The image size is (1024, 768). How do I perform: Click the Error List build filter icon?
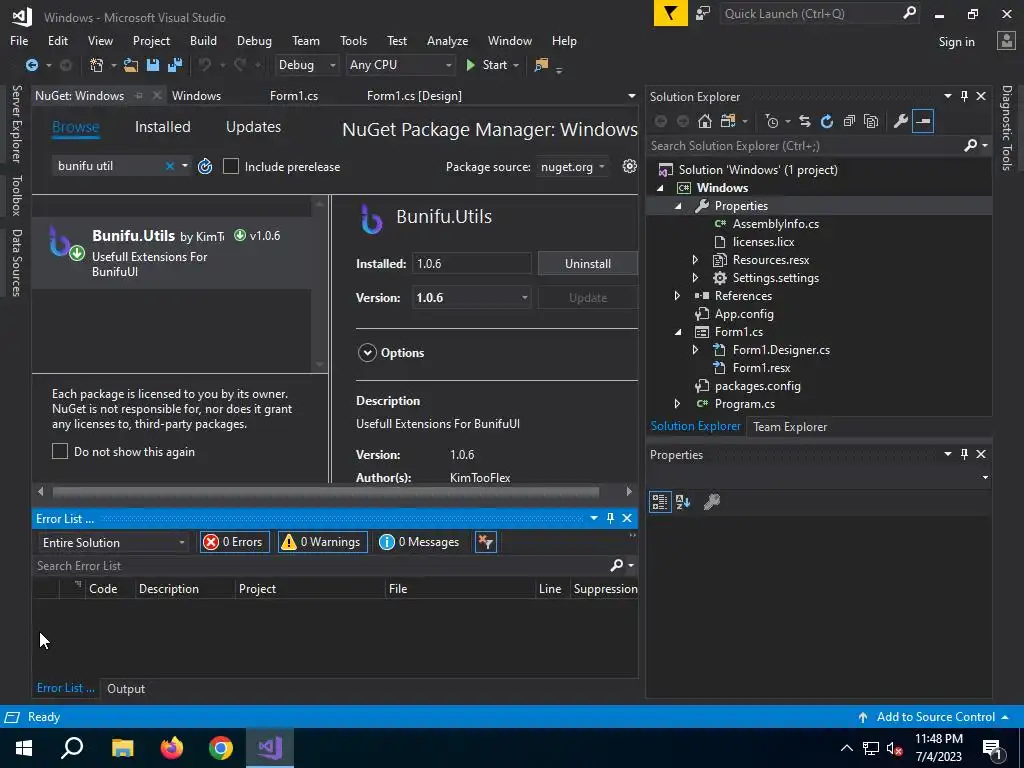[486, 542]
